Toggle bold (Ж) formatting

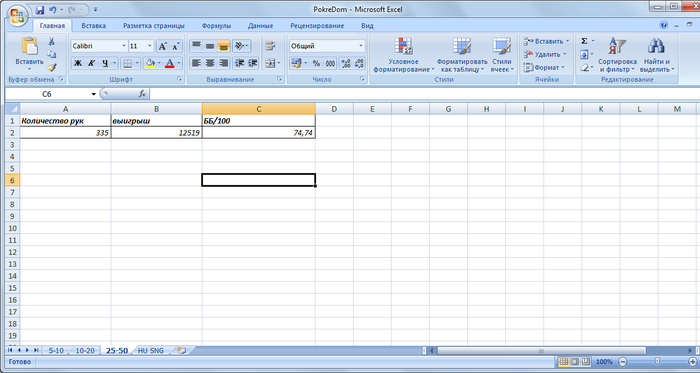tap(78, 63)
